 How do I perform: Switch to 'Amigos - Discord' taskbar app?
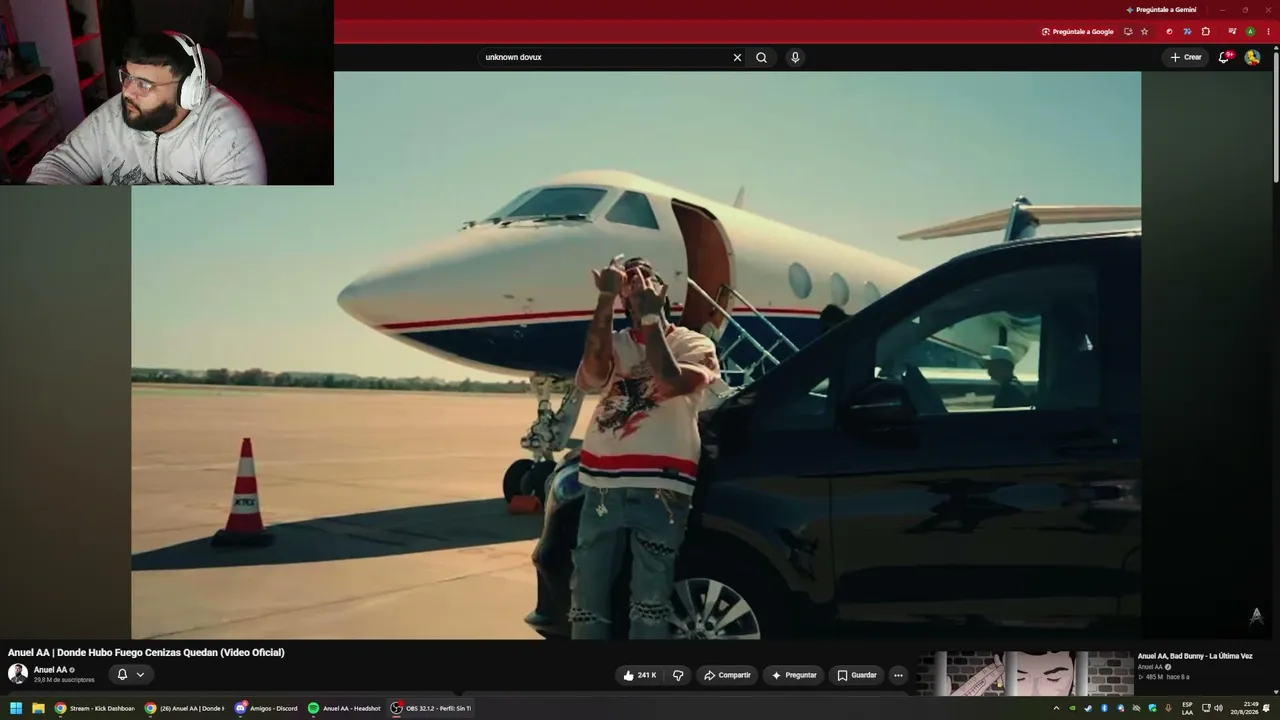point(267,708)
